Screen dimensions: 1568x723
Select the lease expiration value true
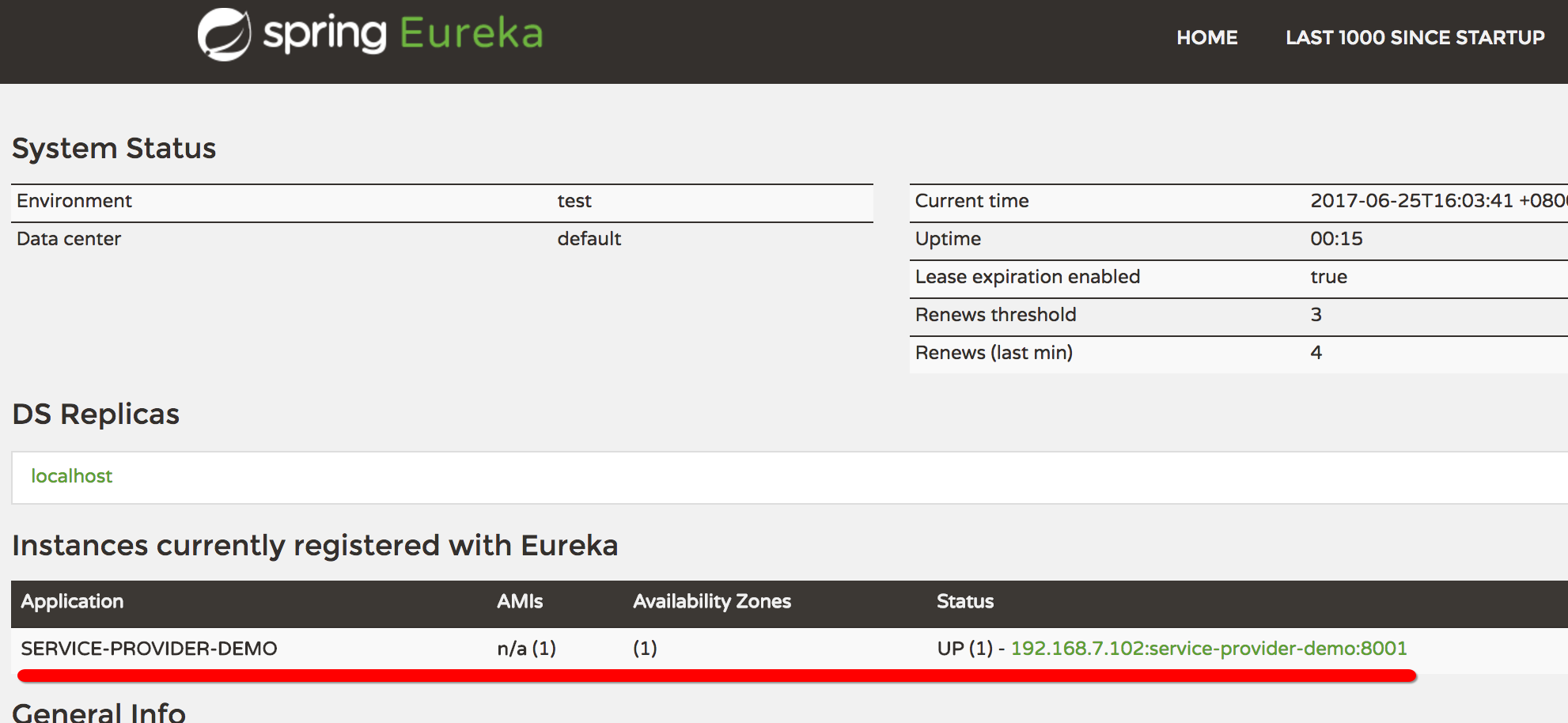[1328, 277]
